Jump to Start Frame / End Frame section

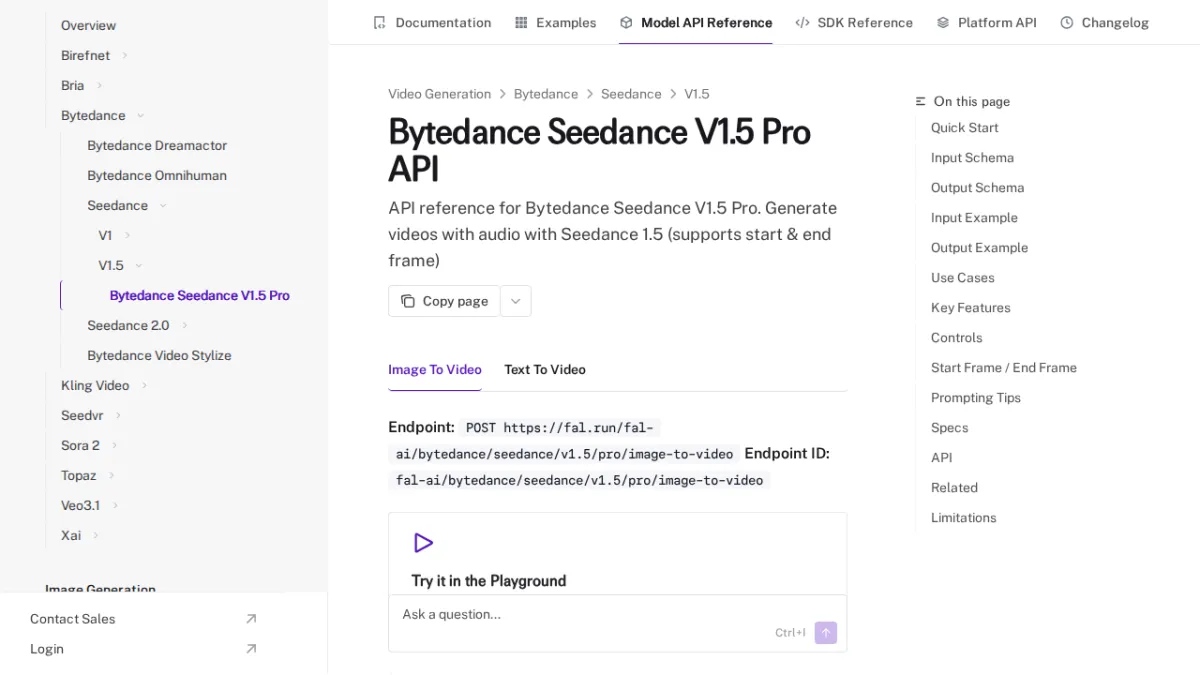[x=1004, y=367]
